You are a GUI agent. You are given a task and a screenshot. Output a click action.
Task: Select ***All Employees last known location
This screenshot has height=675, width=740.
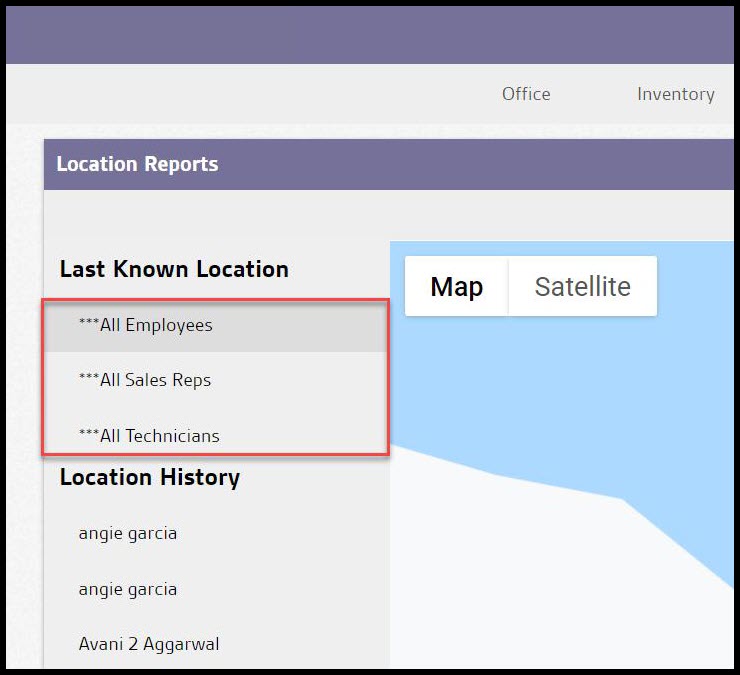[146, 325]
